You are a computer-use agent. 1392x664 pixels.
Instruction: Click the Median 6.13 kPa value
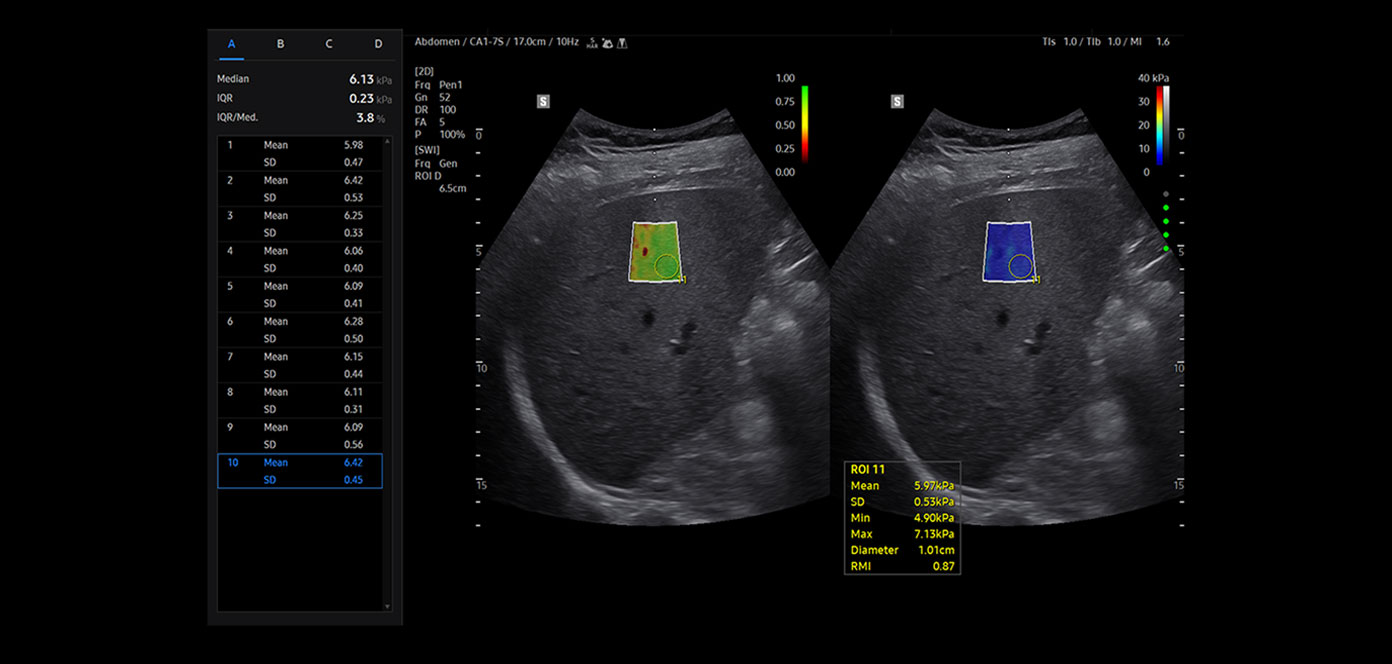click(370, 79)
